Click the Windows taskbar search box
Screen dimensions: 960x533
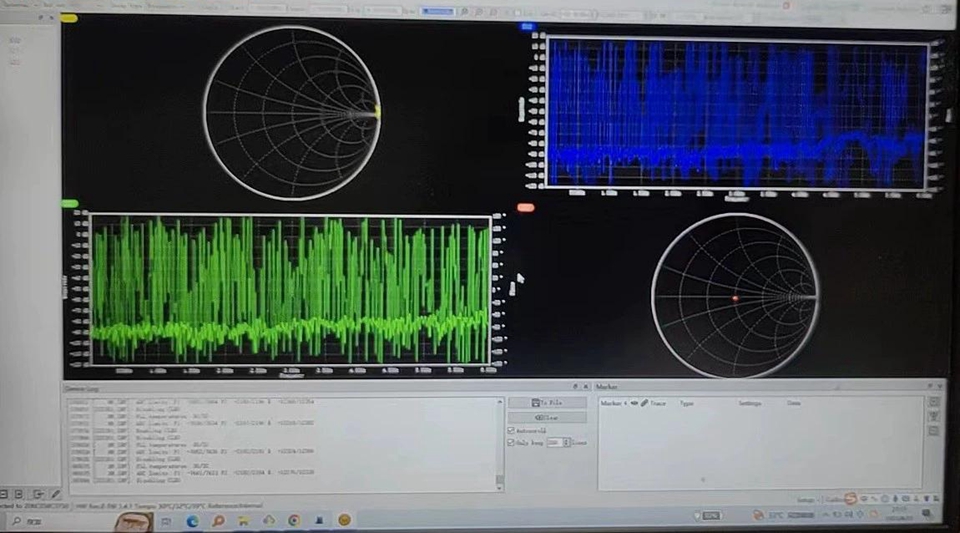60,521
